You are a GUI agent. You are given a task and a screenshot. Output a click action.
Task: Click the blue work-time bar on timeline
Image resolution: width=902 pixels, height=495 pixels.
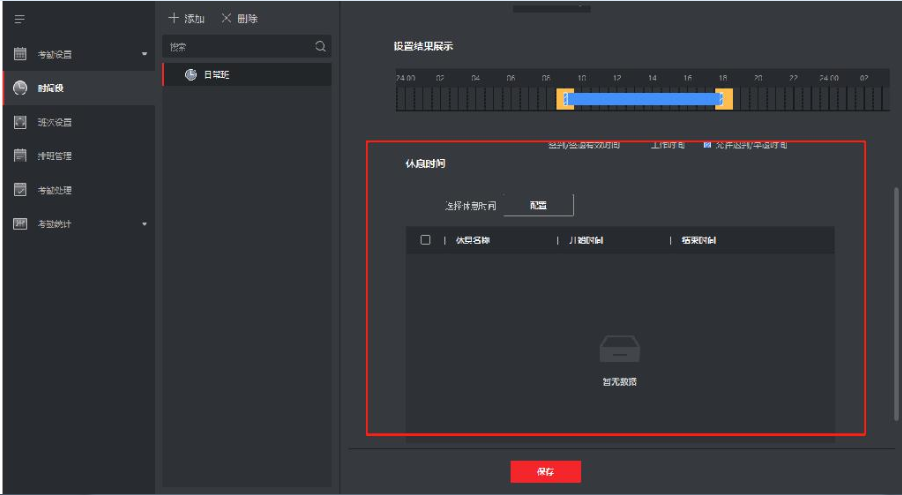pyautogui.click(x=644, y=99)
